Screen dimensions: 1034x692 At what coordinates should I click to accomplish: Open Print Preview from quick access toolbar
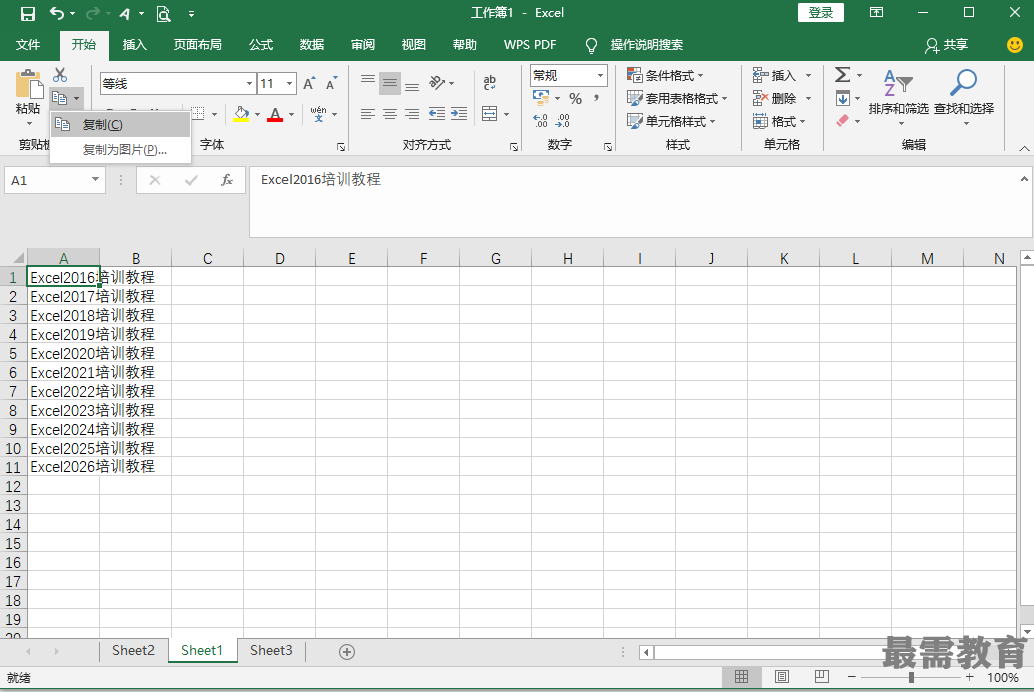pyautogui.click(x=163, y=13)
